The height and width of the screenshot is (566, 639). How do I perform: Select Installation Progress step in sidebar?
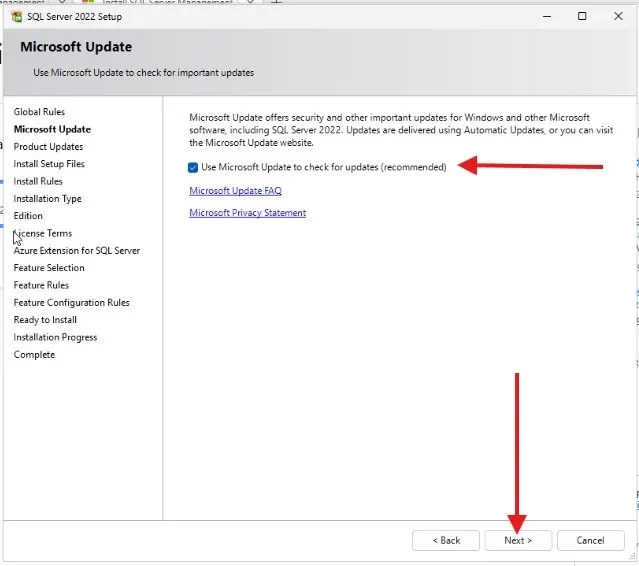(x=55, y=337)
